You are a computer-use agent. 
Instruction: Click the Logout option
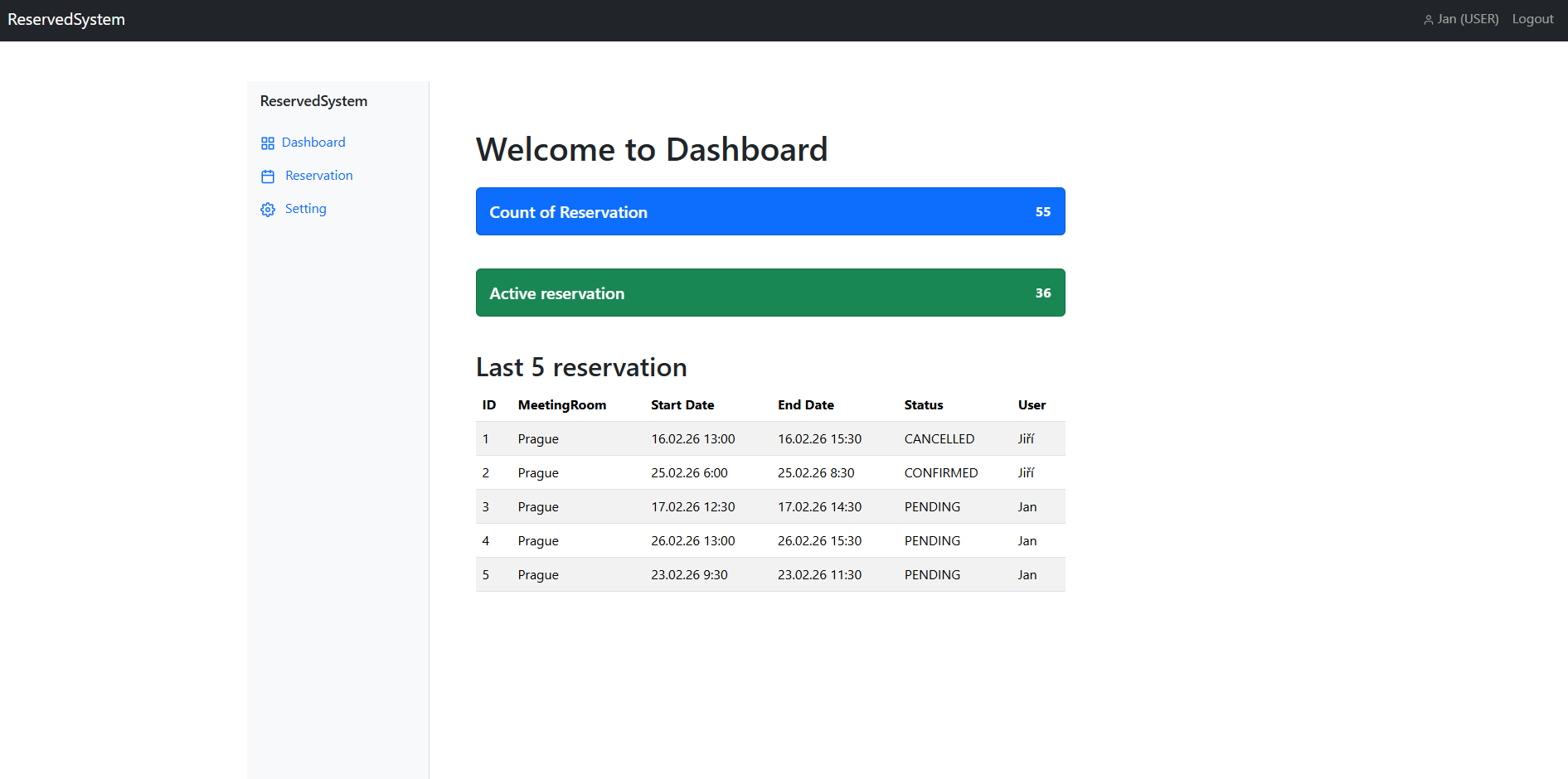coord(1532,18)
